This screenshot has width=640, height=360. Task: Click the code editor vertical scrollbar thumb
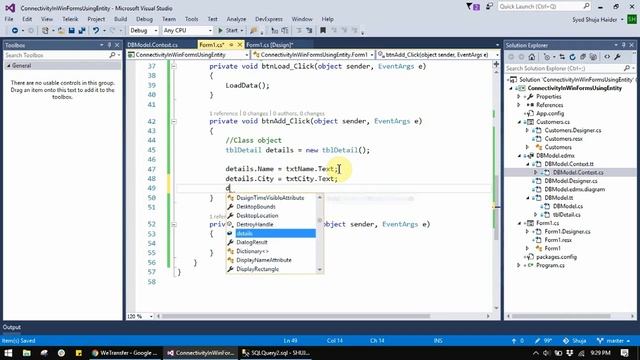pos(496,208)
